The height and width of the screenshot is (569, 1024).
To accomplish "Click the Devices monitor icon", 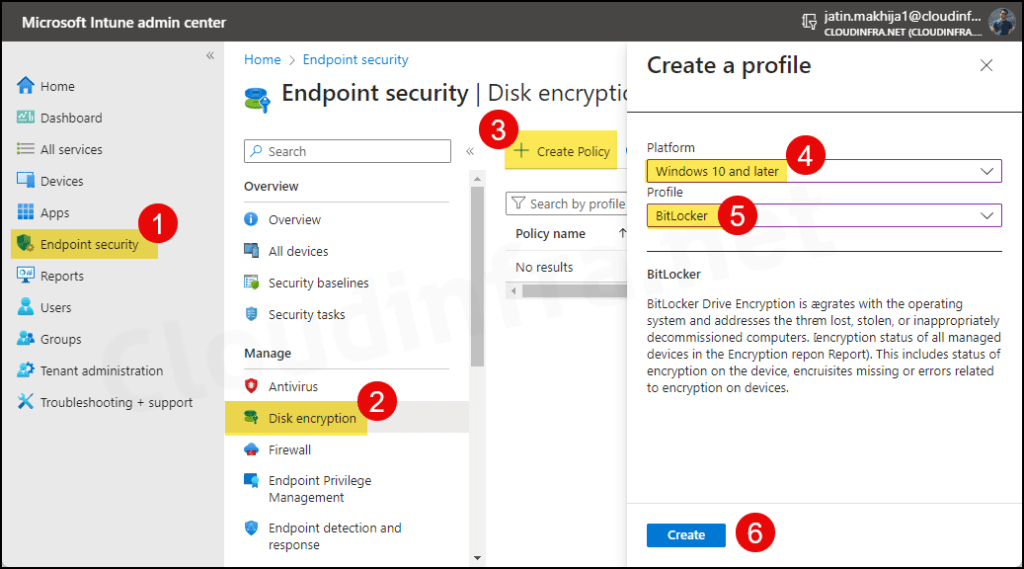I will point(25,180).
